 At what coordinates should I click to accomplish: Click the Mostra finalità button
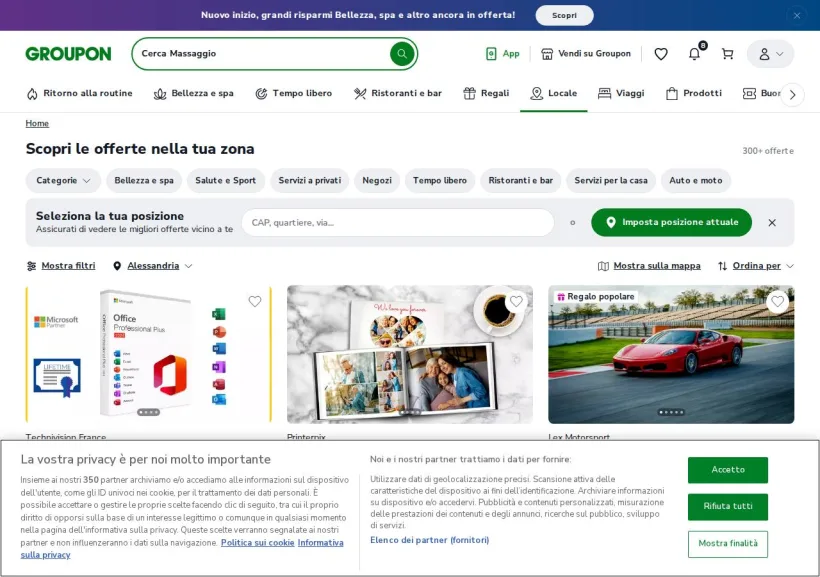[x=727, y=544]
